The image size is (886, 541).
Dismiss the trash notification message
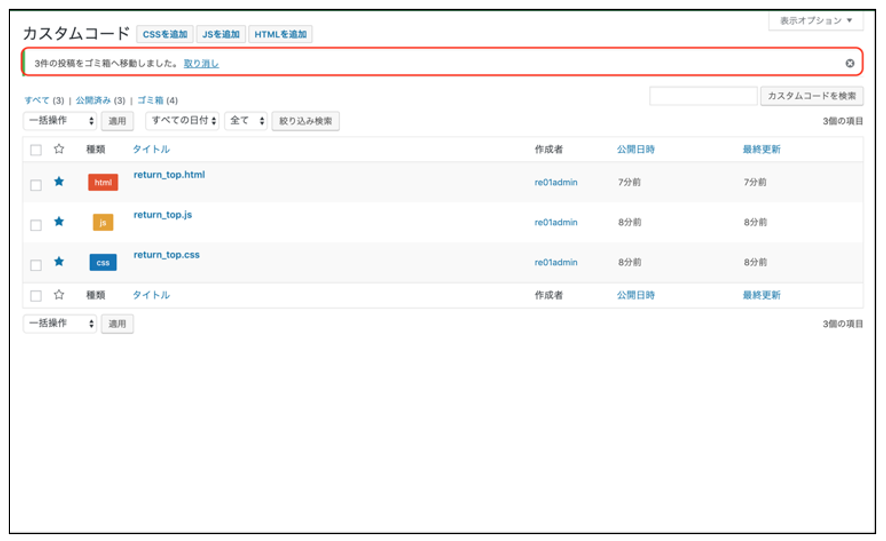click(x=849, y=63)
